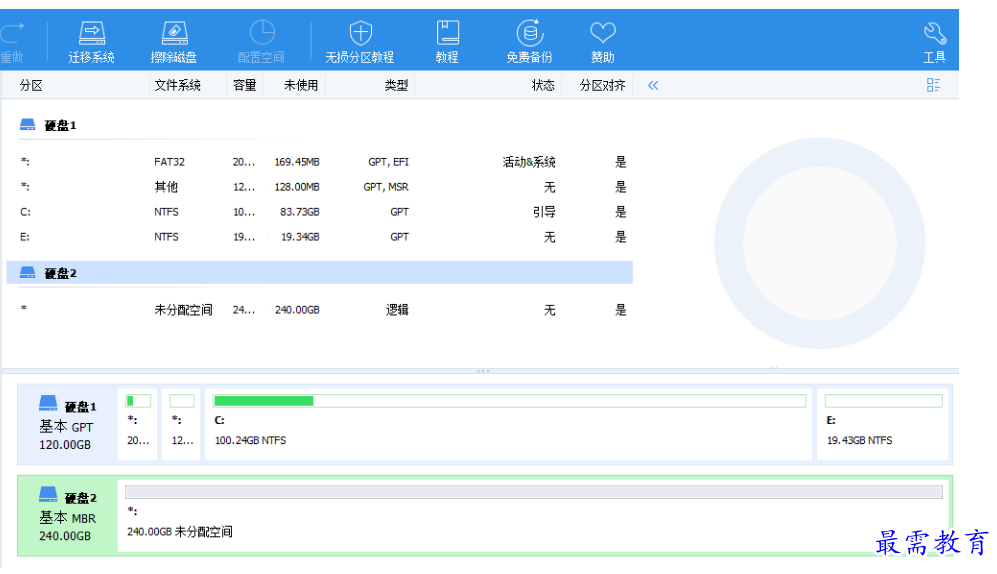Click the 重做 (Redo) arrow icon

click(12, 33)
